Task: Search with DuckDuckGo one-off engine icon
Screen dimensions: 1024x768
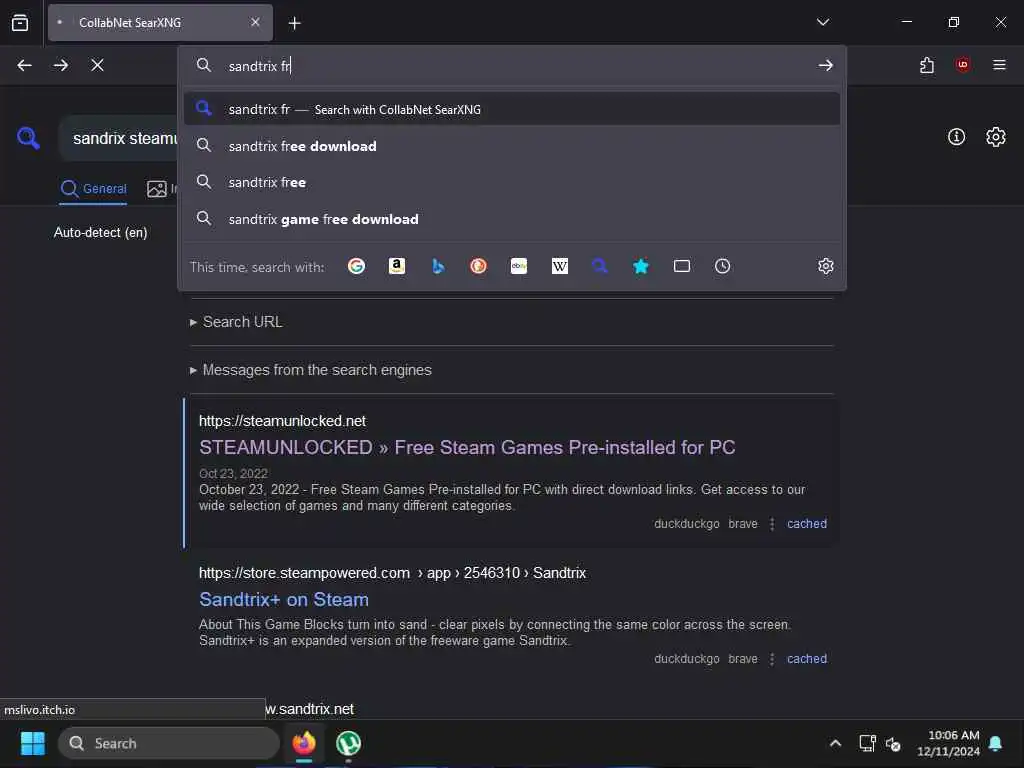Action: point(479,266)
